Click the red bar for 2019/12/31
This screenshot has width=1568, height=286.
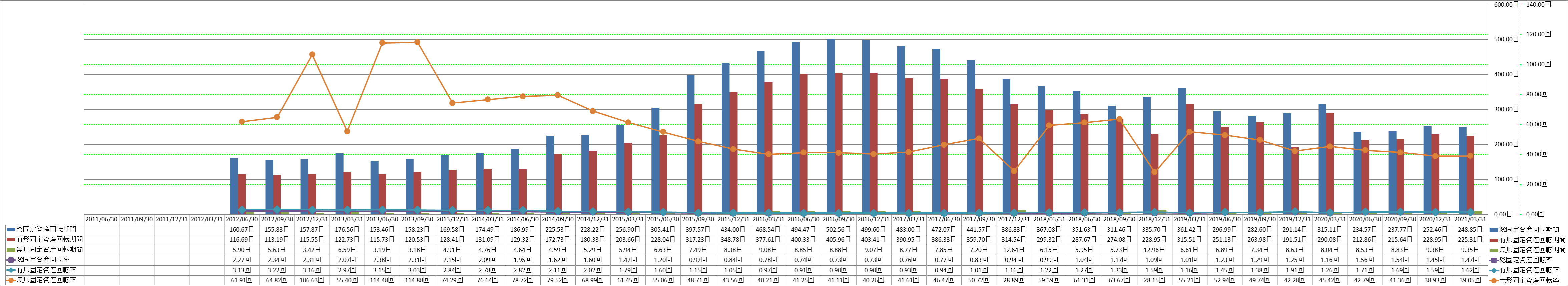[x=1295, y=181]
